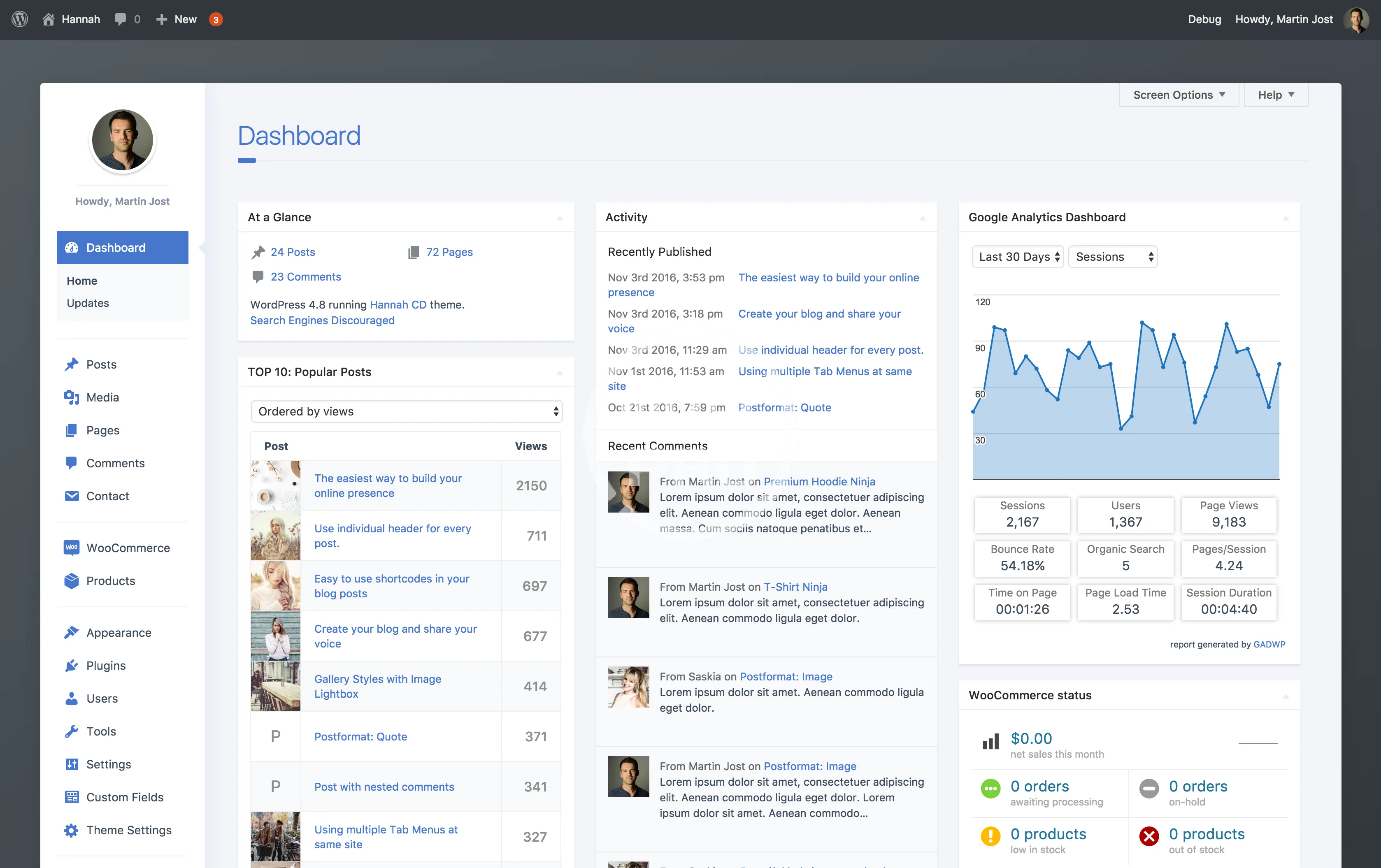Image resolution: width=1381 pixels, height=868 pixels.
Task: Open the Media library icon in sidebar
Action: coord(71,397)
